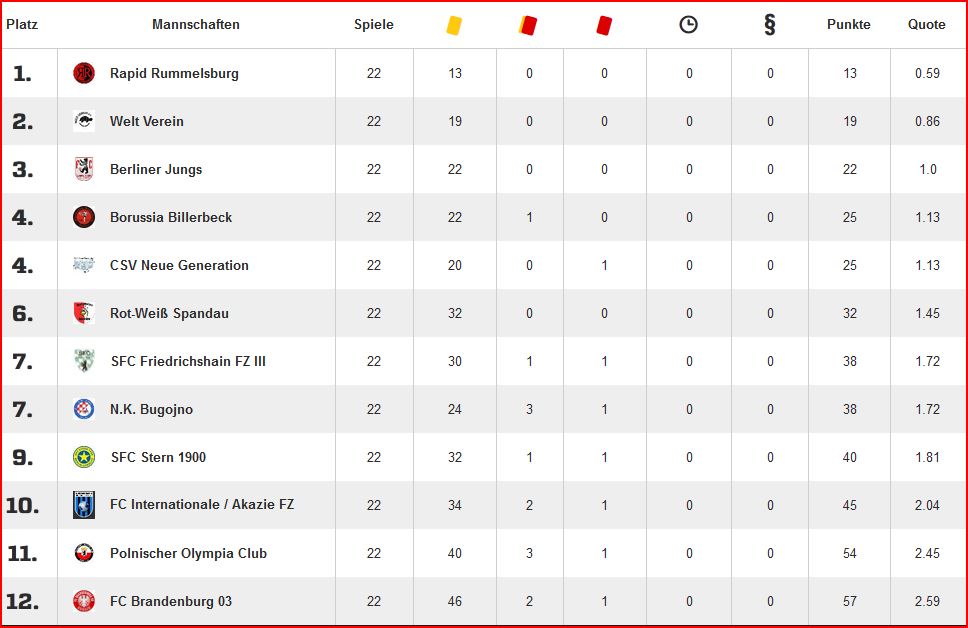Sort table by the Punkte column header

849,25
